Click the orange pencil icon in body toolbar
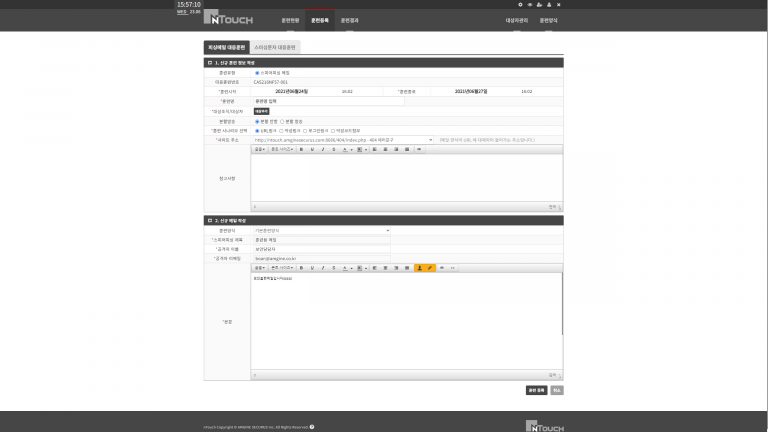768x432 pixels. click(430, 268)
